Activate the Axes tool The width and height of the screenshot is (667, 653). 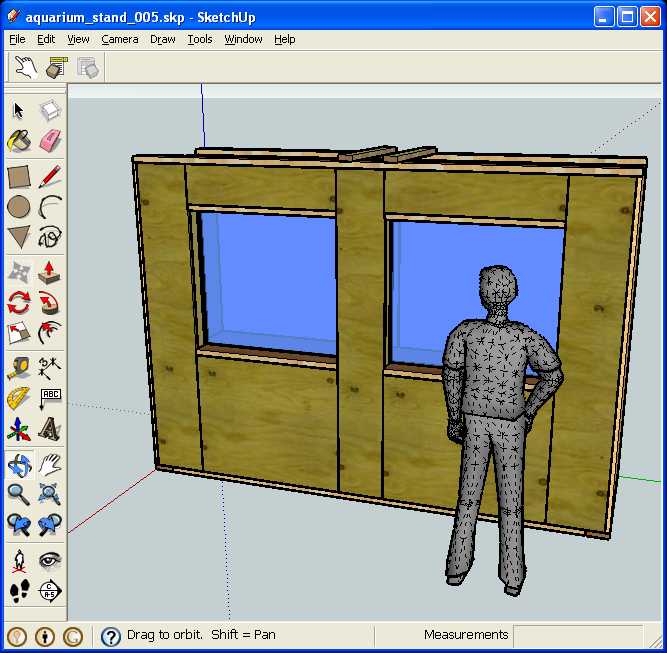pos(19,429)
